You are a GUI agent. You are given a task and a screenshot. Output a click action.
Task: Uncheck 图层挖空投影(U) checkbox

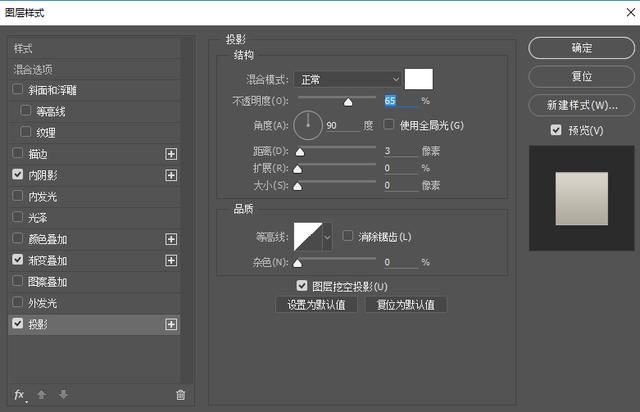click(302, 285)
